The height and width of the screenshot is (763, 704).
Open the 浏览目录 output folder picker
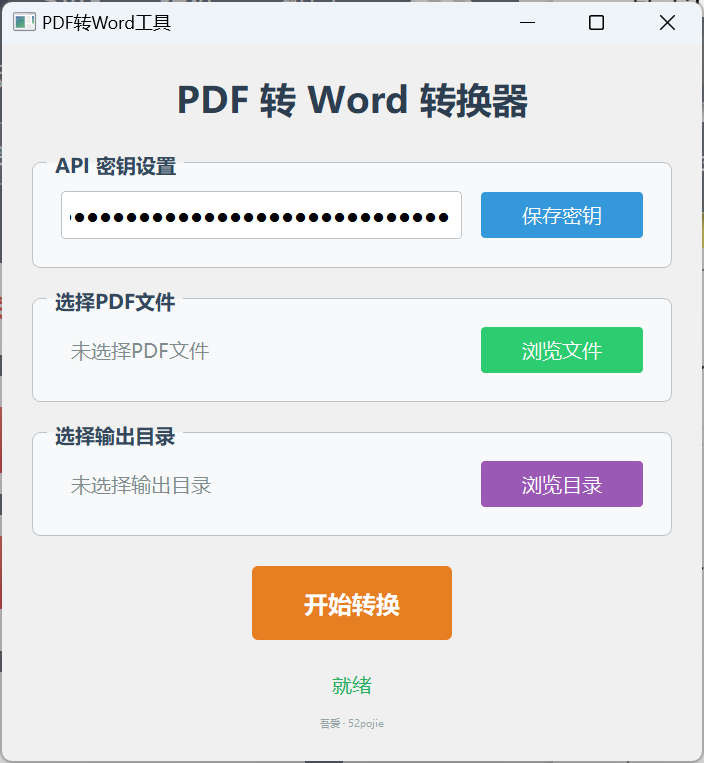(x=562, y=484)
